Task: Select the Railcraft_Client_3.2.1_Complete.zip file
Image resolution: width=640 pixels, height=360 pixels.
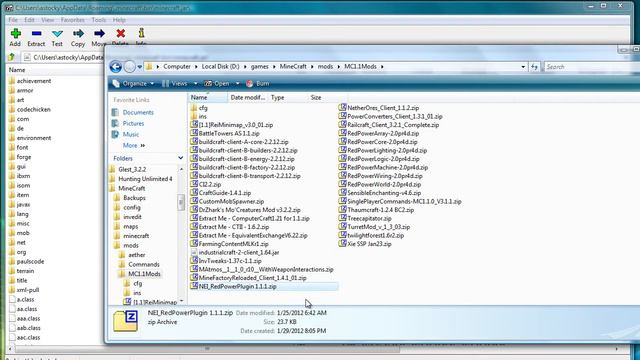Action: click(x=389, y=125)
